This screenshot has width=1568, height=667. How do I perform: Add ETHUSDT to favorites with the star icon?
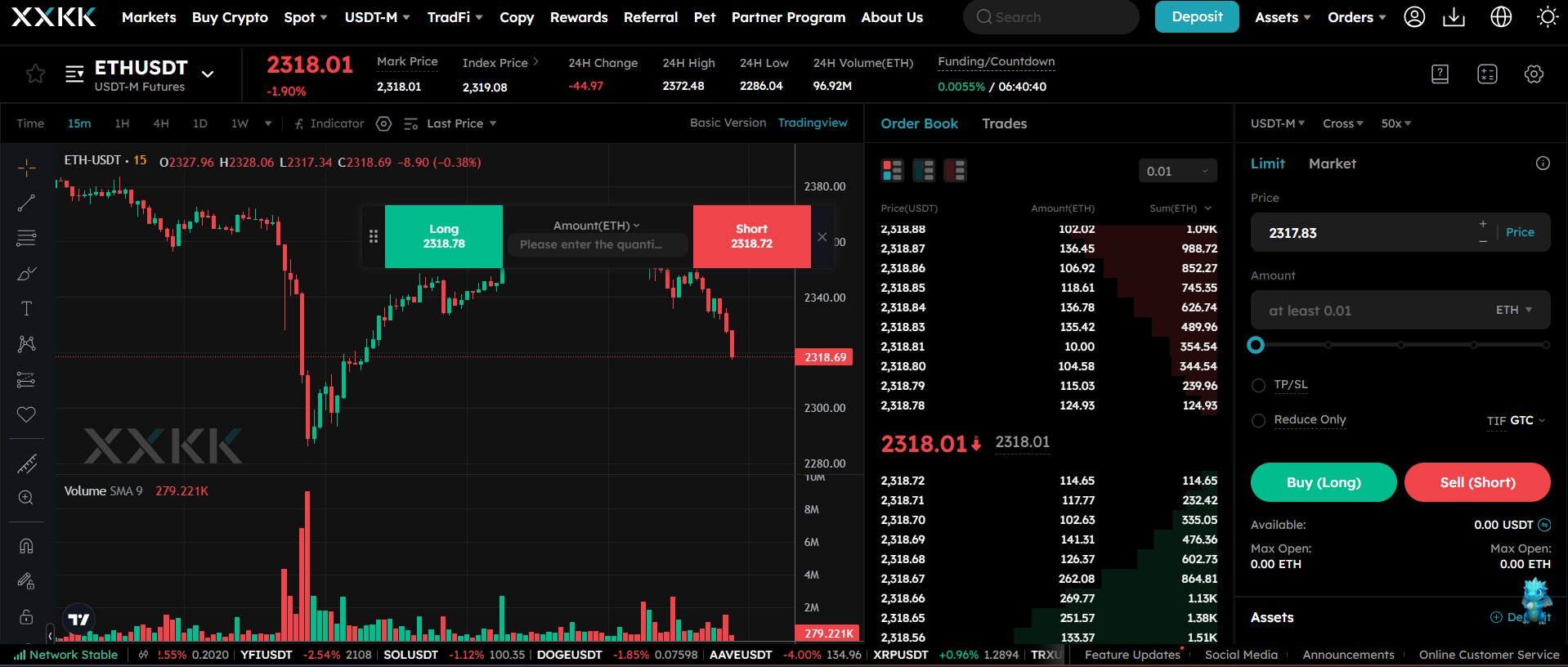coord(35,74)
